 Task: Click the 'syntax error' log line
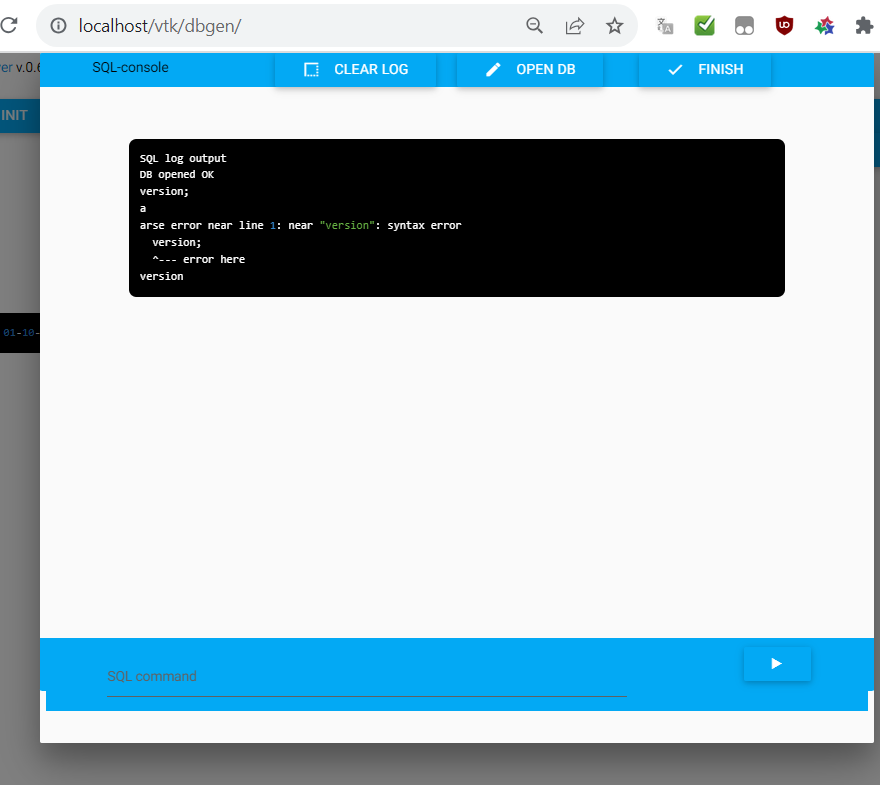[300, 225]
